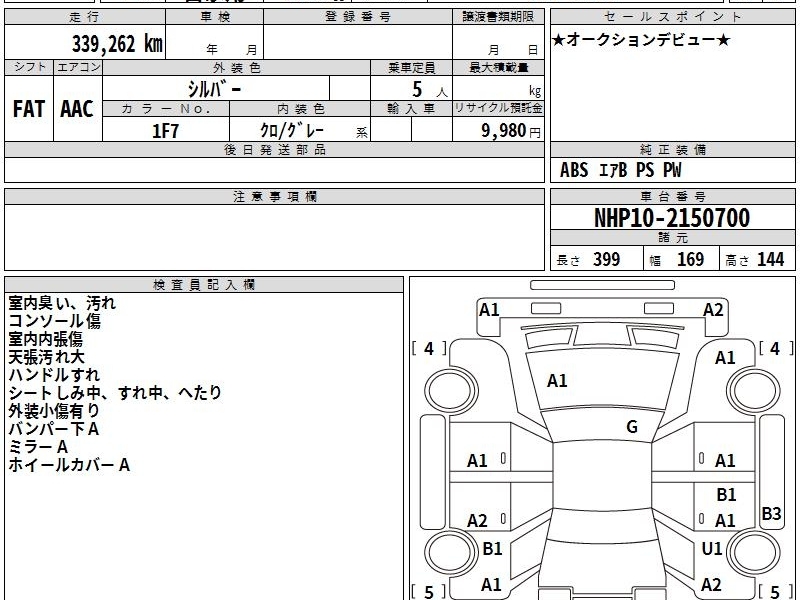Screen dimensions: 800x600
Task: Click the 純正装備 header
Action: pos(672,149)
